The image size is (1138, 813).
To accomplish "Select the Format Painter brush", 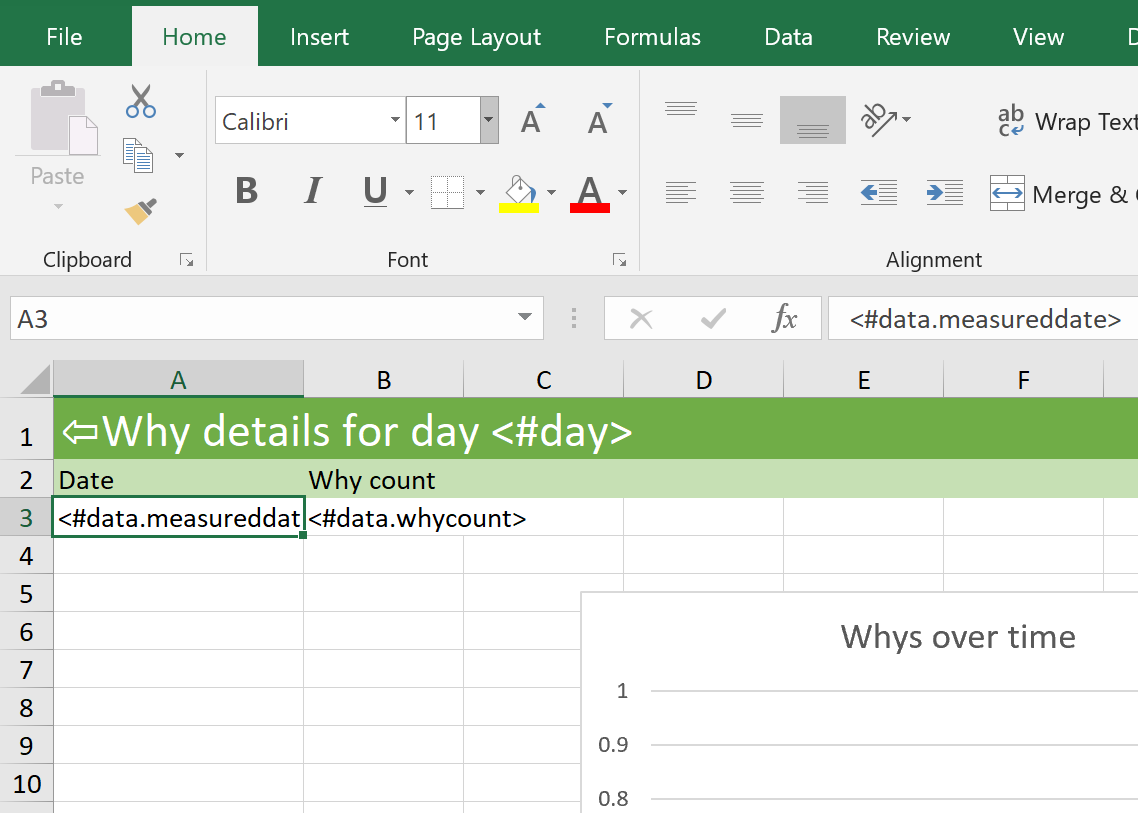I will [x=141, y=211].
